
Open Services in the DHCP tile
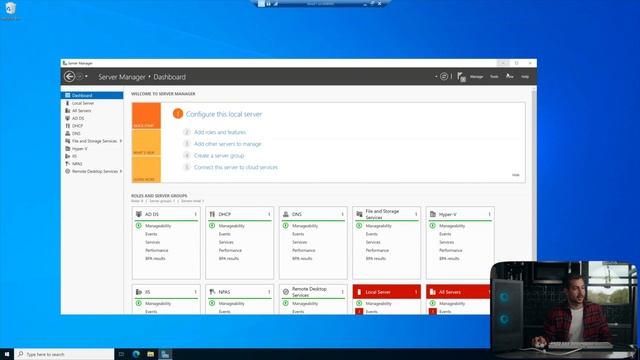click(226, 242)
